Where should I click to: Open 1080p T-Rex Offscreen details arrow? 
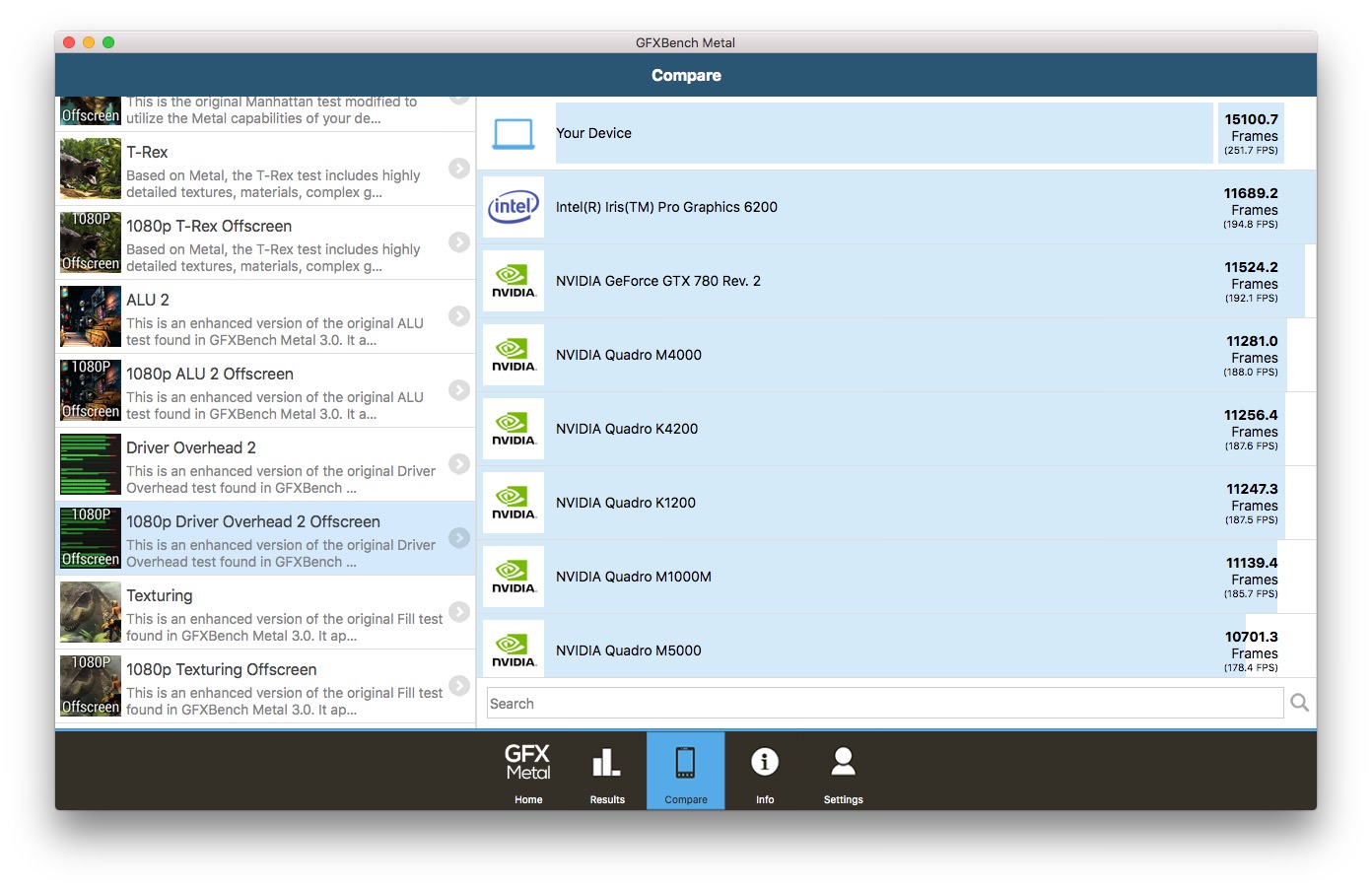pyautogui.click(x=459, y=242)
